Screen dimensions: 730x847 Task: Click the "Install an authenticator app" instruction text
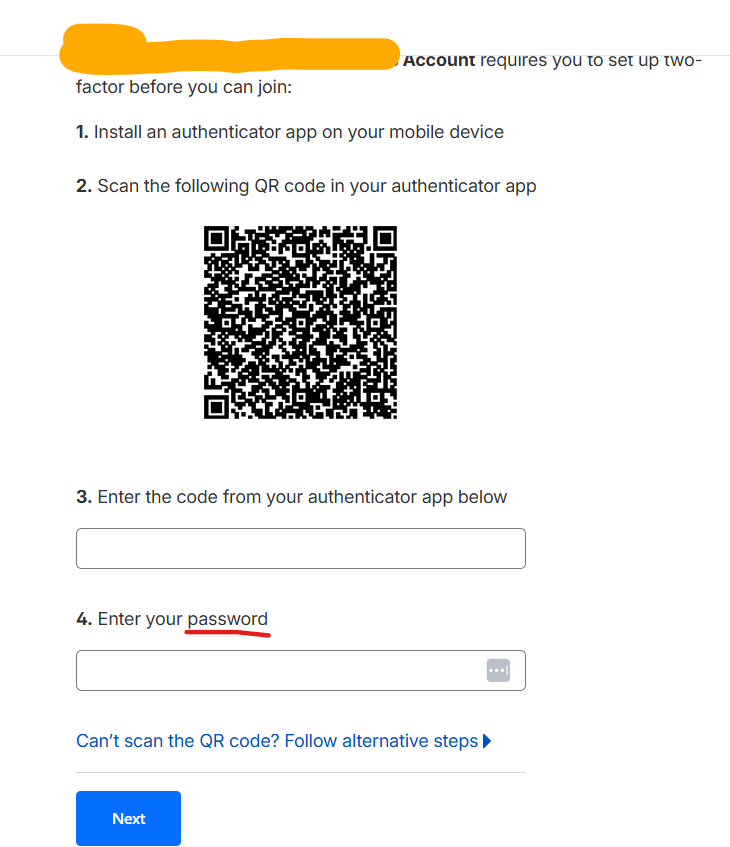[298, 132]
